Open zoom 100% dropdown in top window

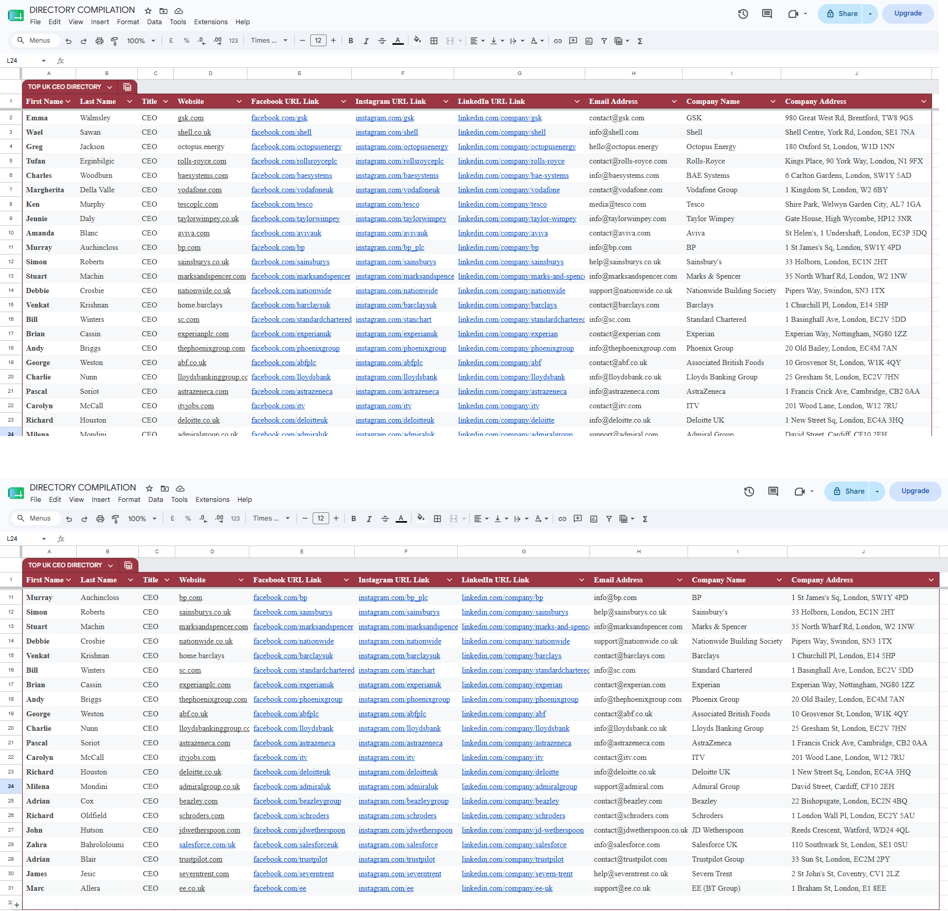tap(141, 41)
